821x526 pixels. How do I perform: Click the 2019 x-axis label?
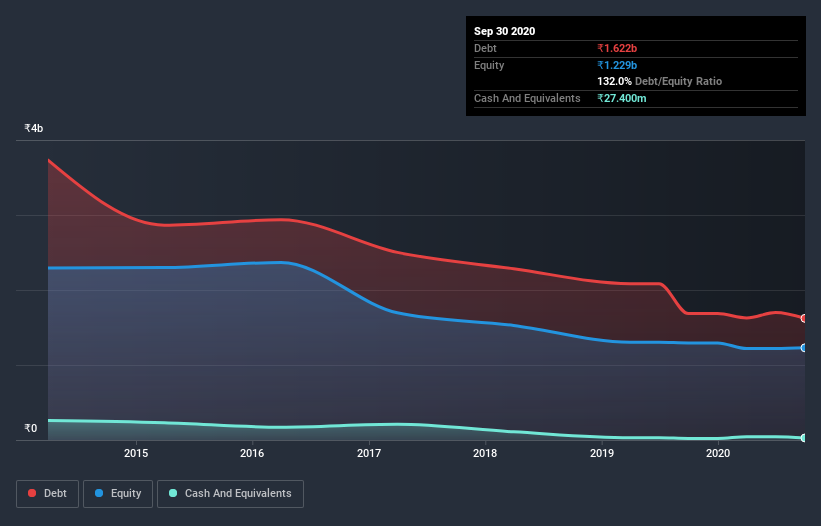point(602,453)
